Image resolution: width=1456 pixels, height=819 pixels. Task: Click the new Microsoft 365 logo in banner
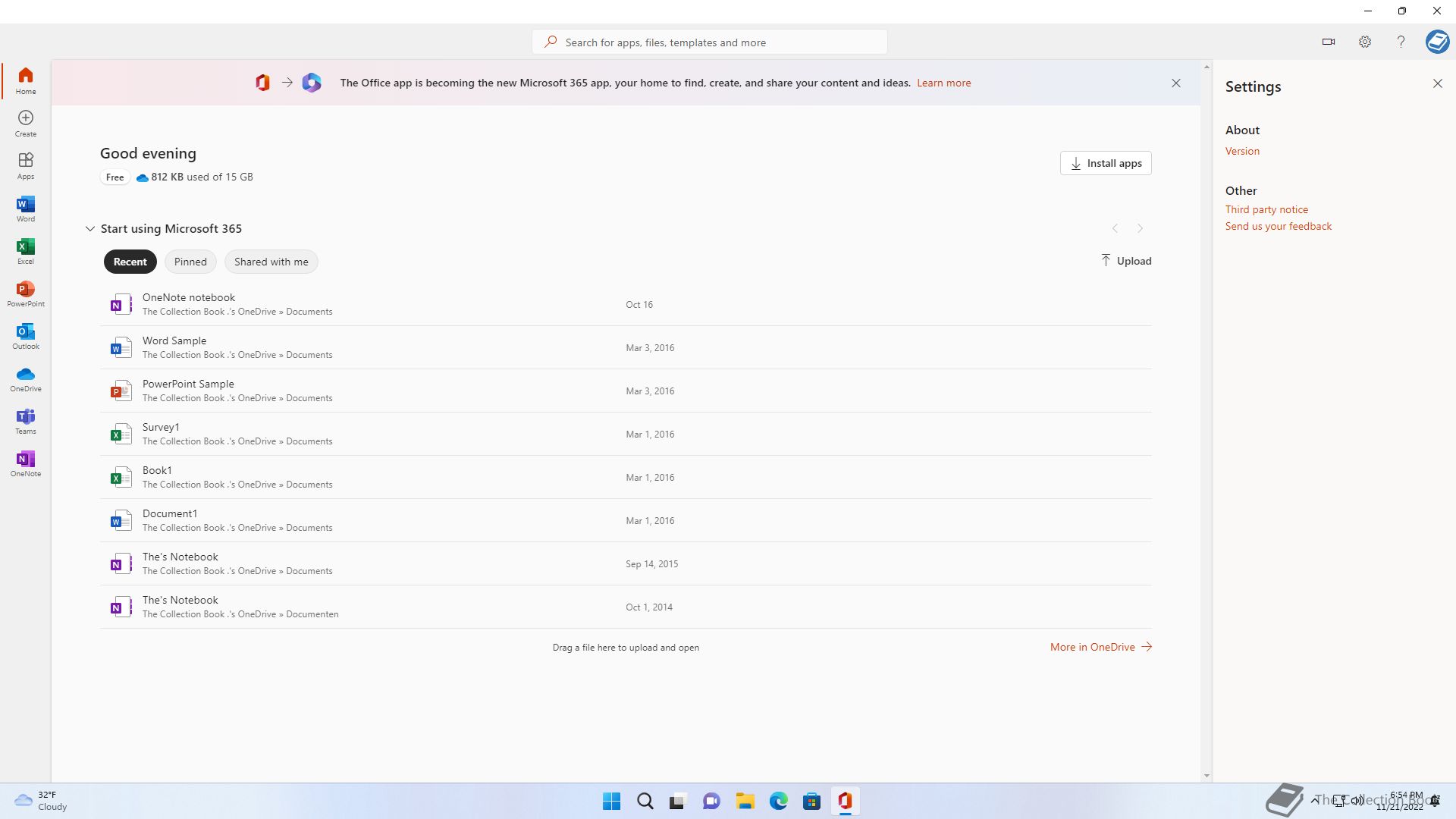click(x=312, y=83)
